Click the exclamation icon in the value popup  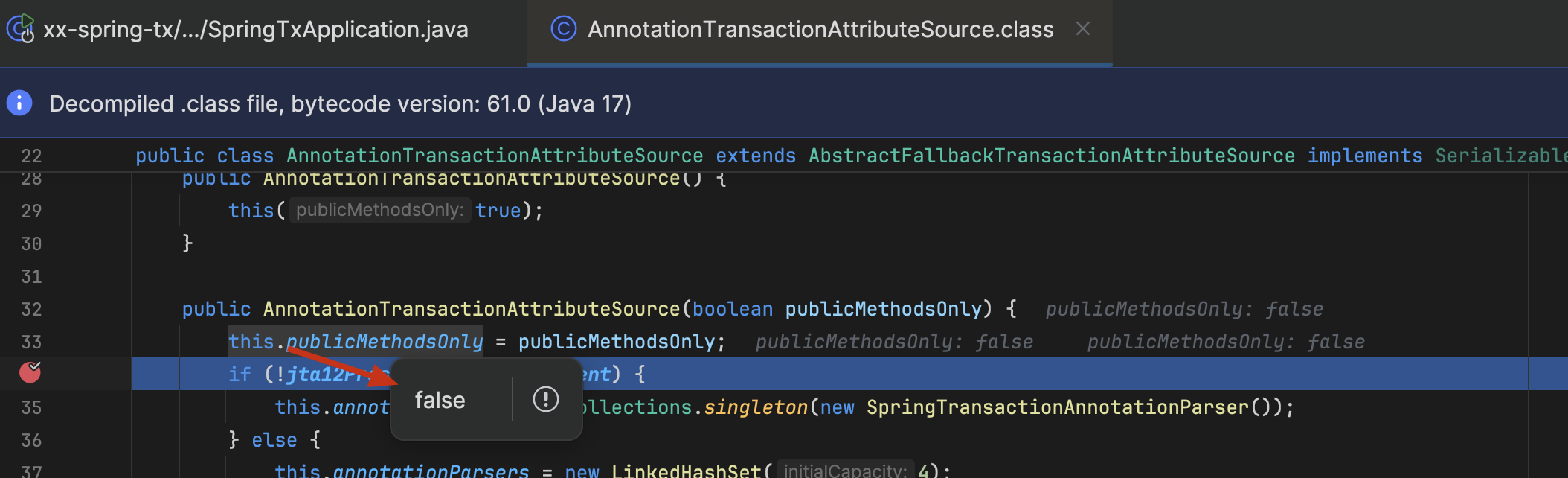click(545, 399)
